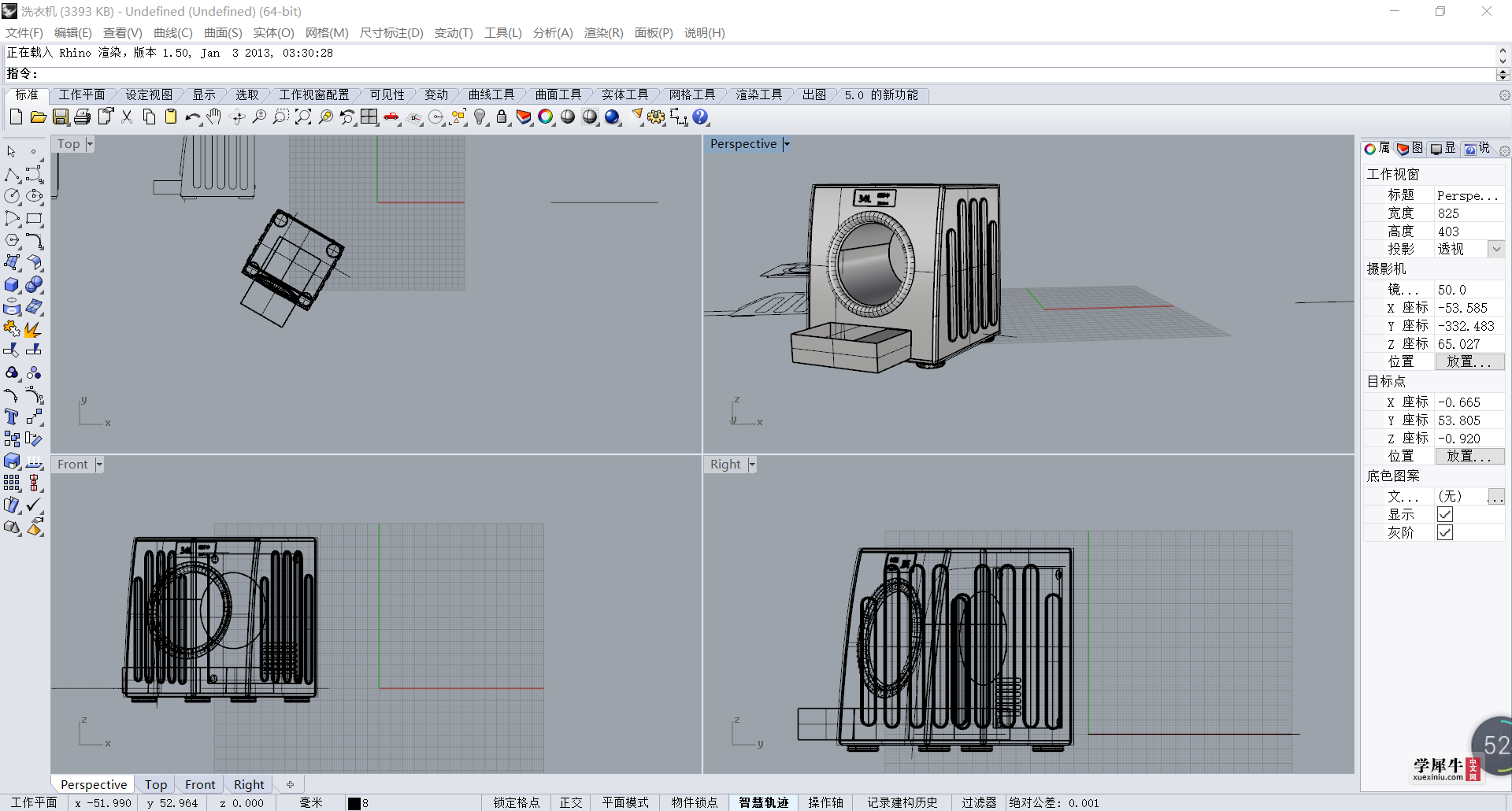The height and width of the screenshot is (811, 1512).
Task: Save the model with the disk icon
Action: (60, 117)
